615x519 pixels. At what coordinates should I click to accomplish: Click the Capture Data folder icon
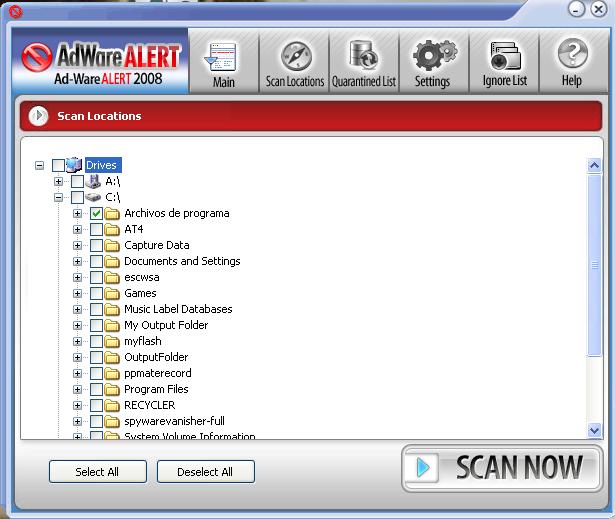[x=112, y=246]
